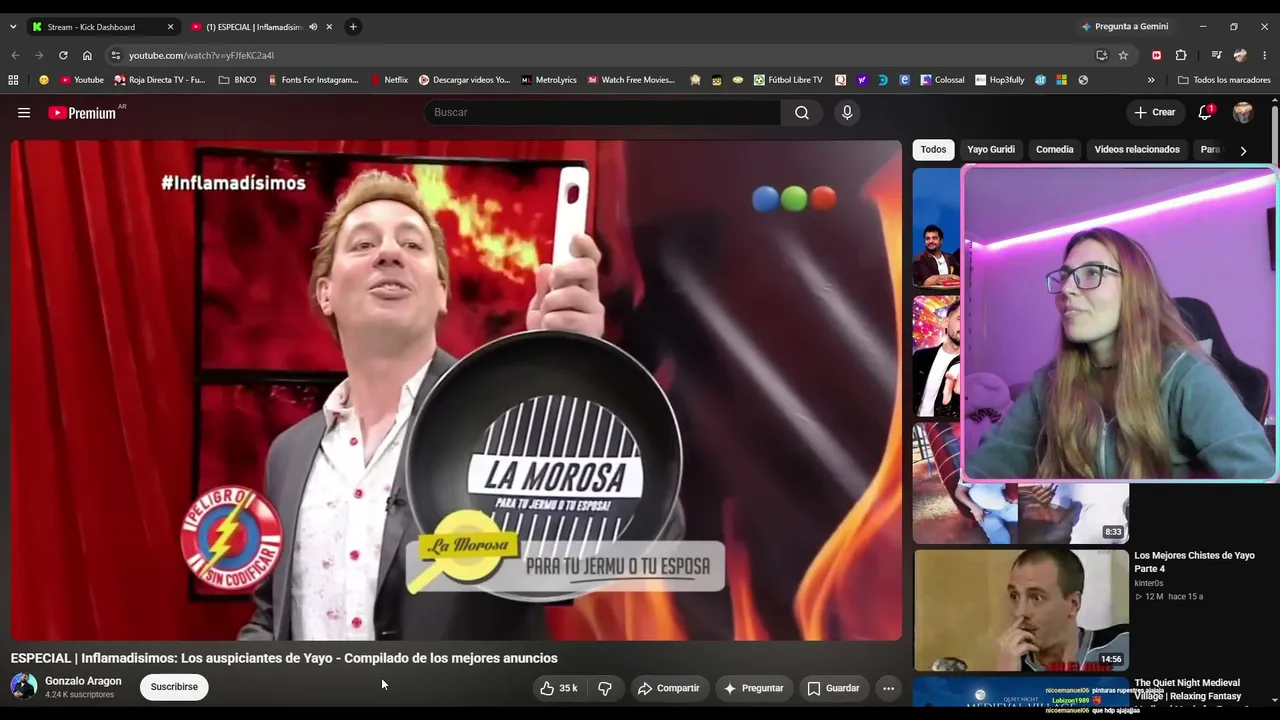Expand the hidden bookmarks overflow chevron
1280x720 pixels.
1151,80
